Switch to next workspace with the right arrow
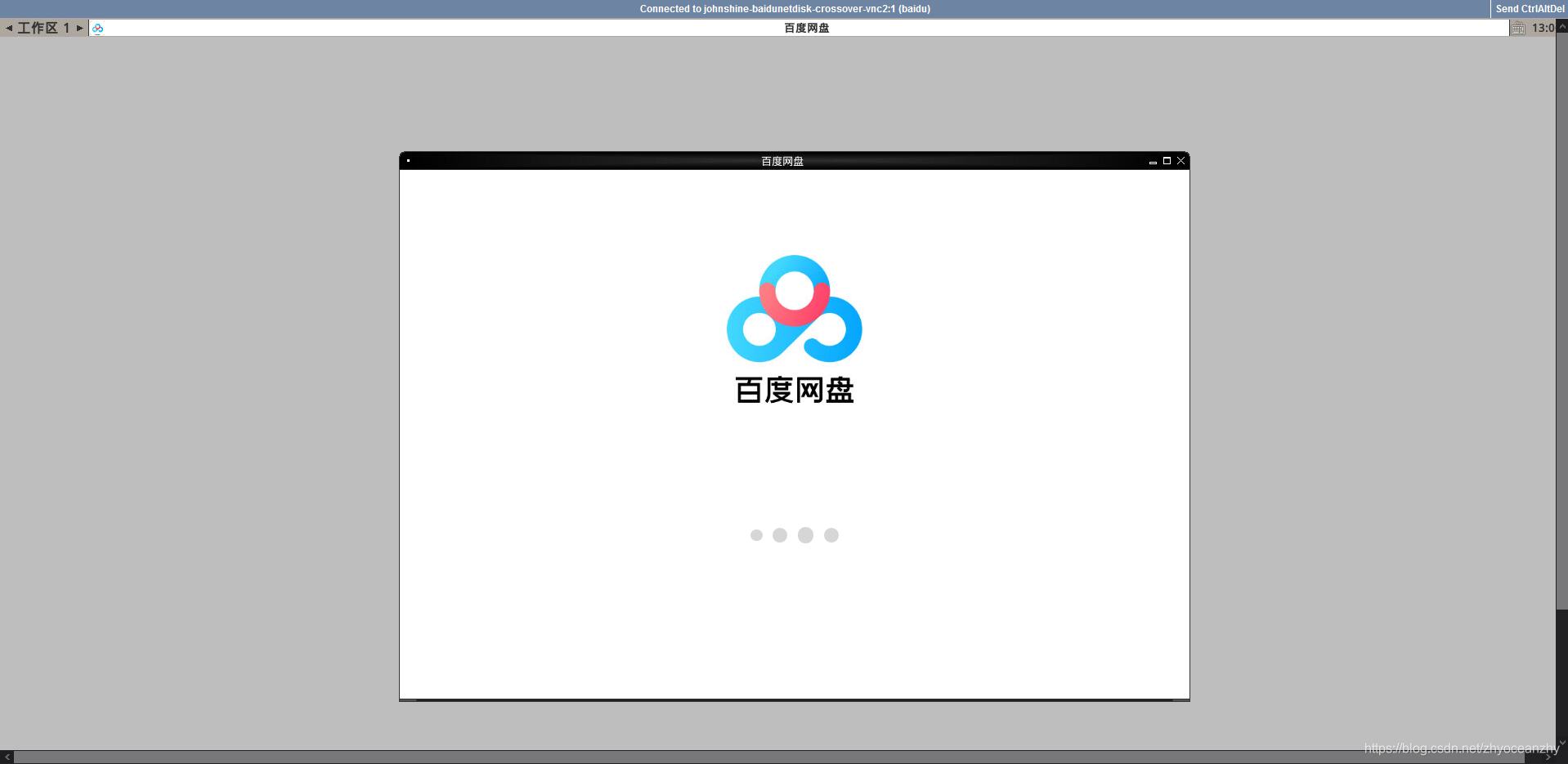 (79, 27)
